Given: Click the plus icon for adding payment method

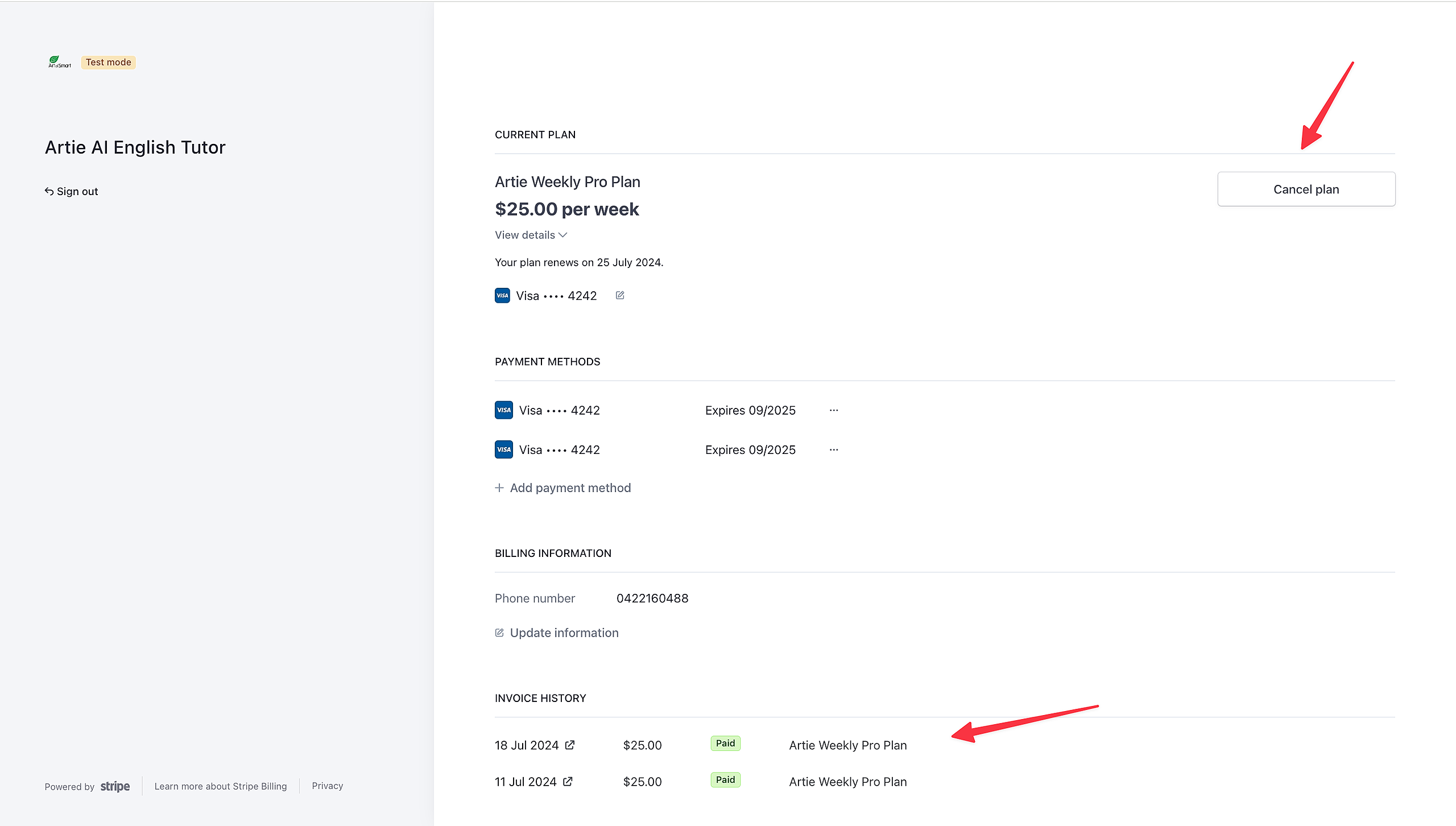Looking at the screenshot, I should coord(499,488).
